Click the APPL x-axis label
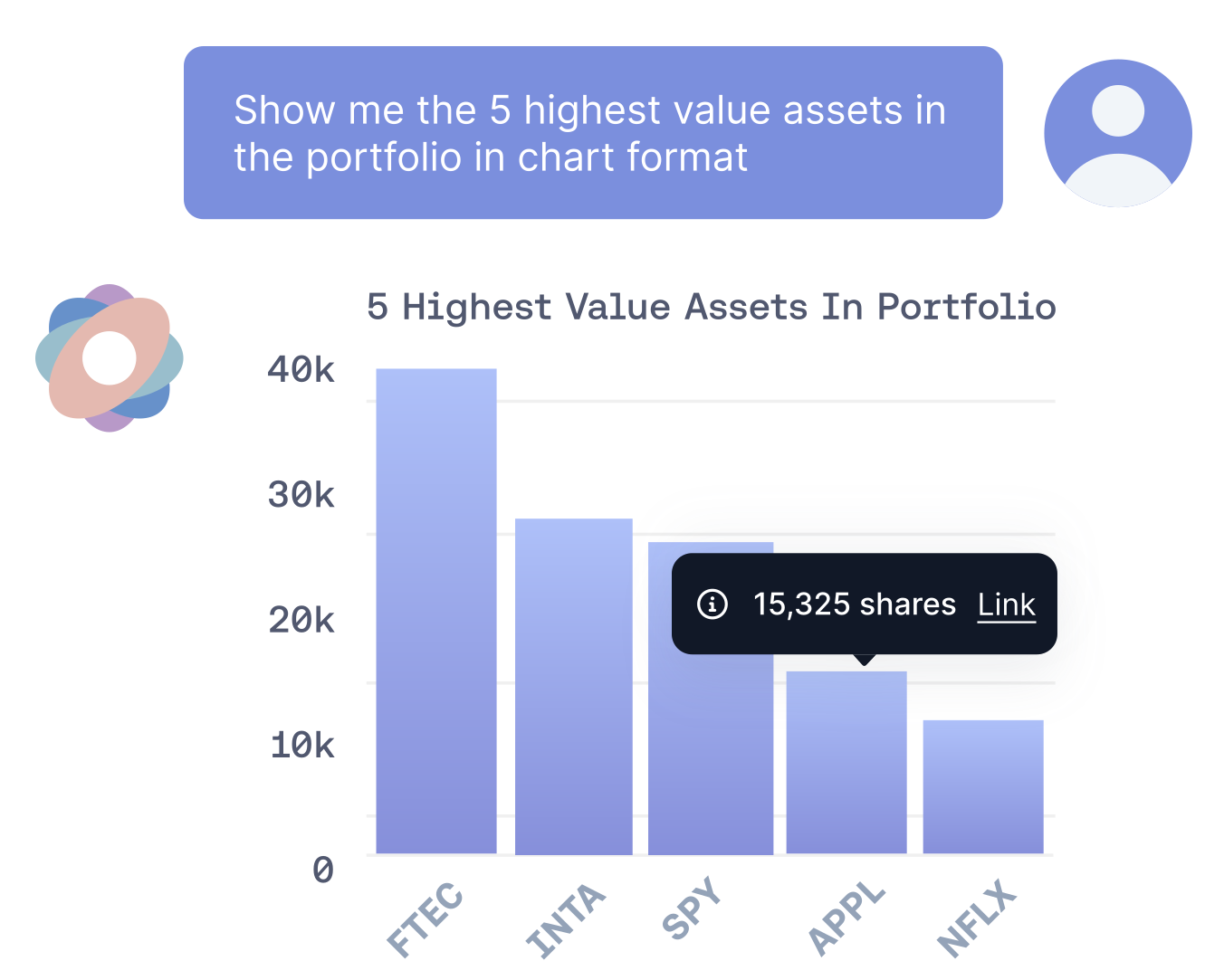Screen dimensions: 1205x980 [x=846, y=918]
